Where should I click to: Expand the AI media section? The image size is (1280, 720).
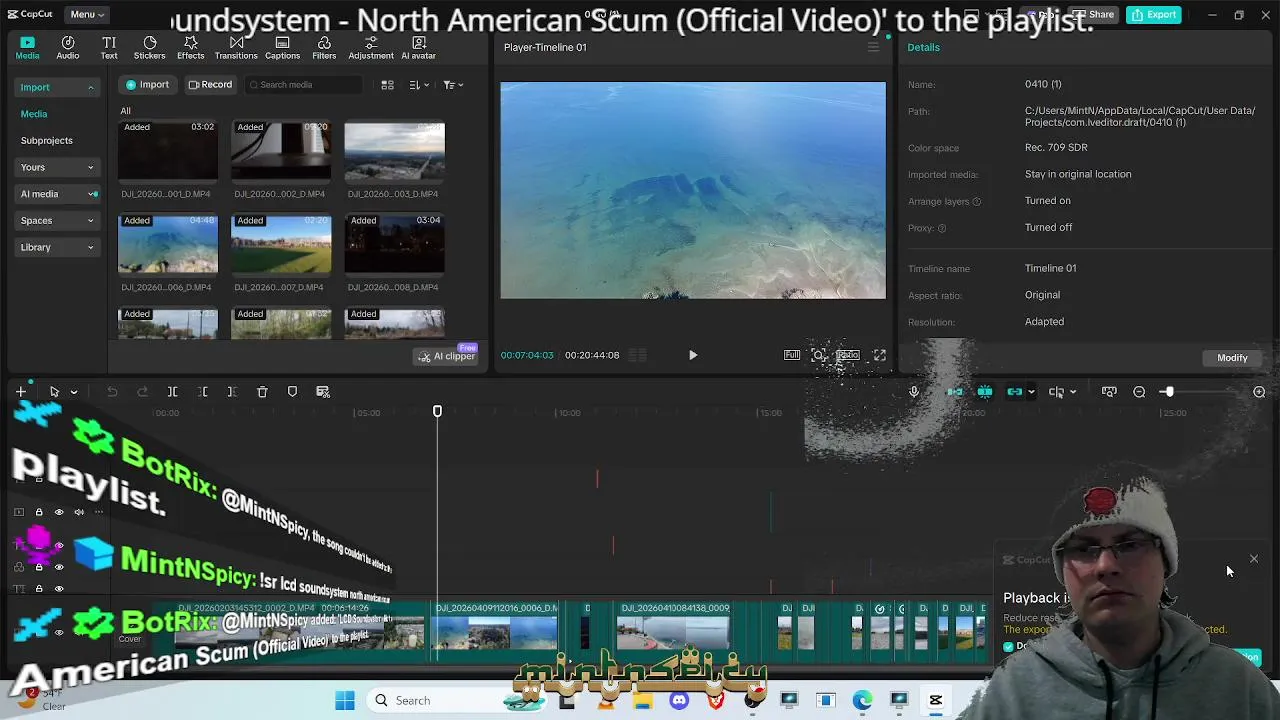tap(93, 194)
